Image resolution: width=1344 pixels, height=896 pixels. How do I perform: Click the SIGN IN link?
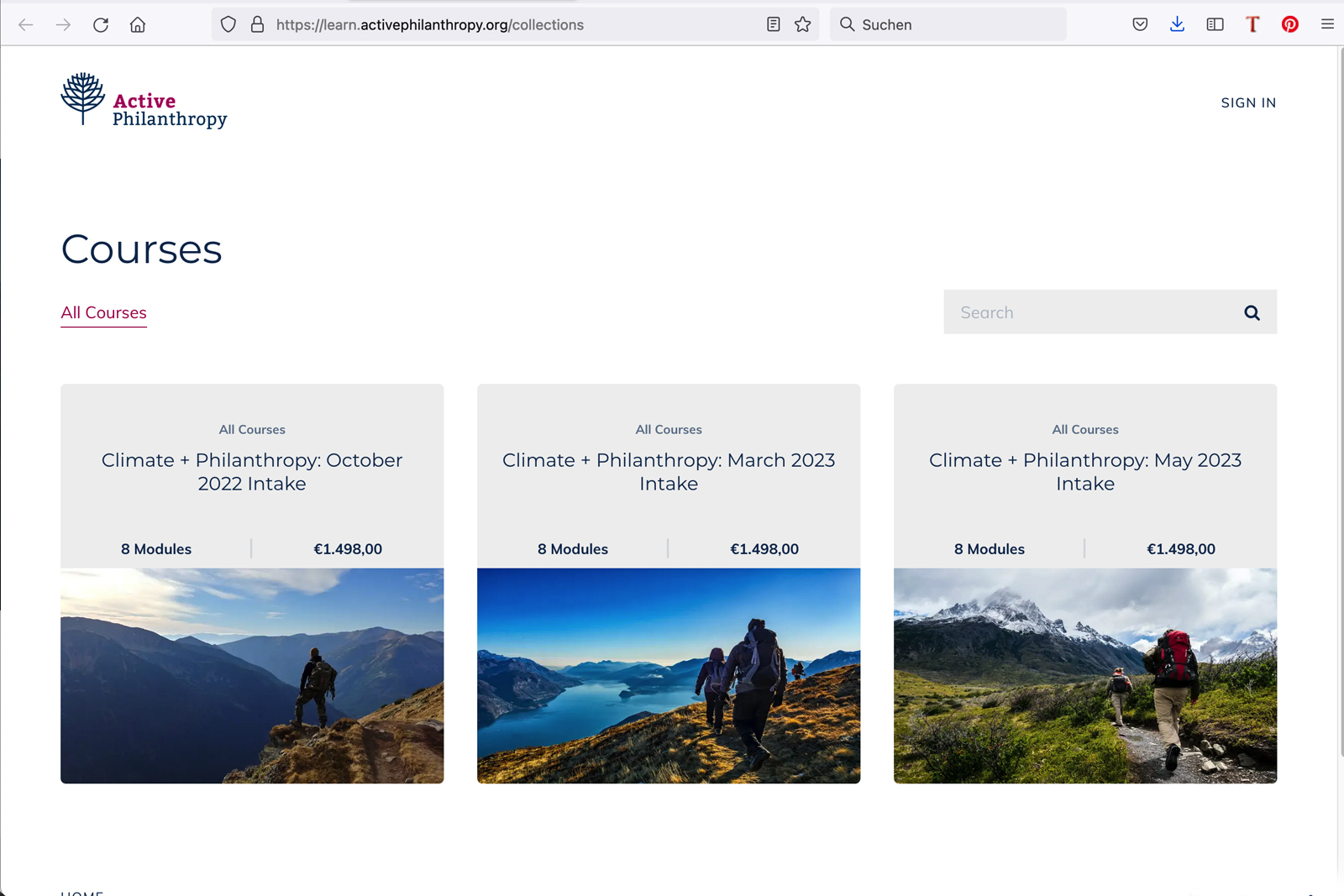coord(1248,102)
